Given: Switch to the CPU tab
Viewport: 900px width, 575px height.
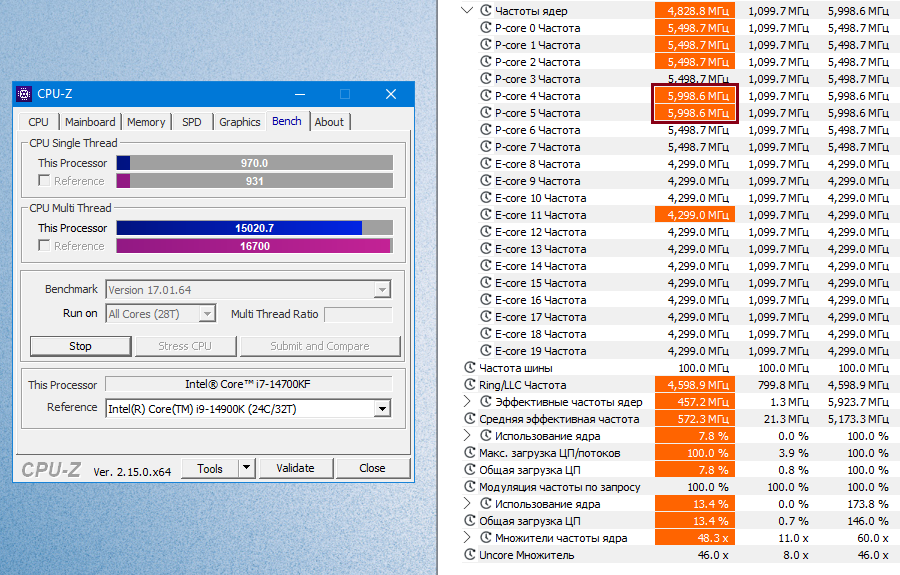Looking at the screenshot, I should 38,122.
